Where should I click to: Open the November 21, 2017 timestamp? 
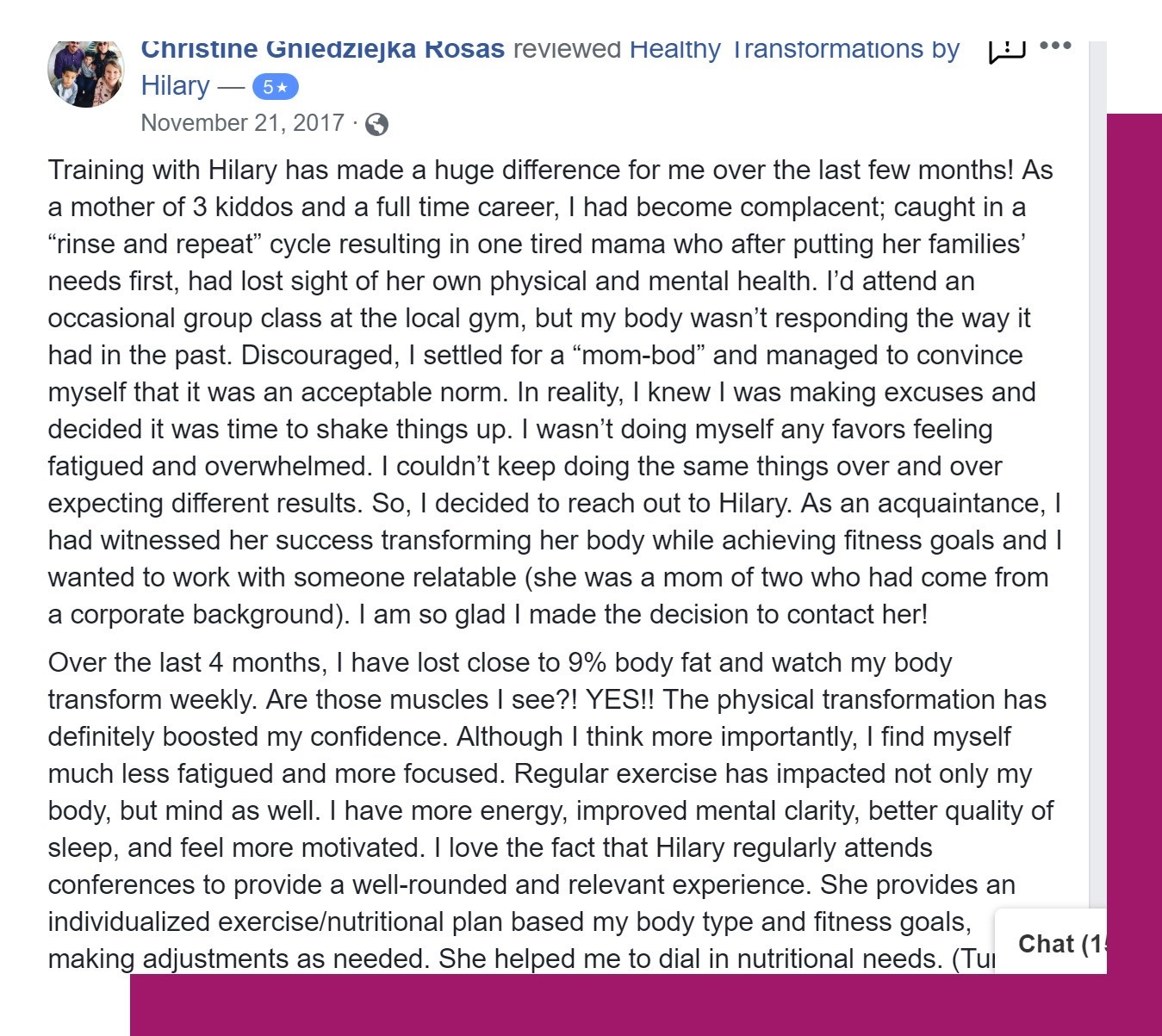point(243,123)
